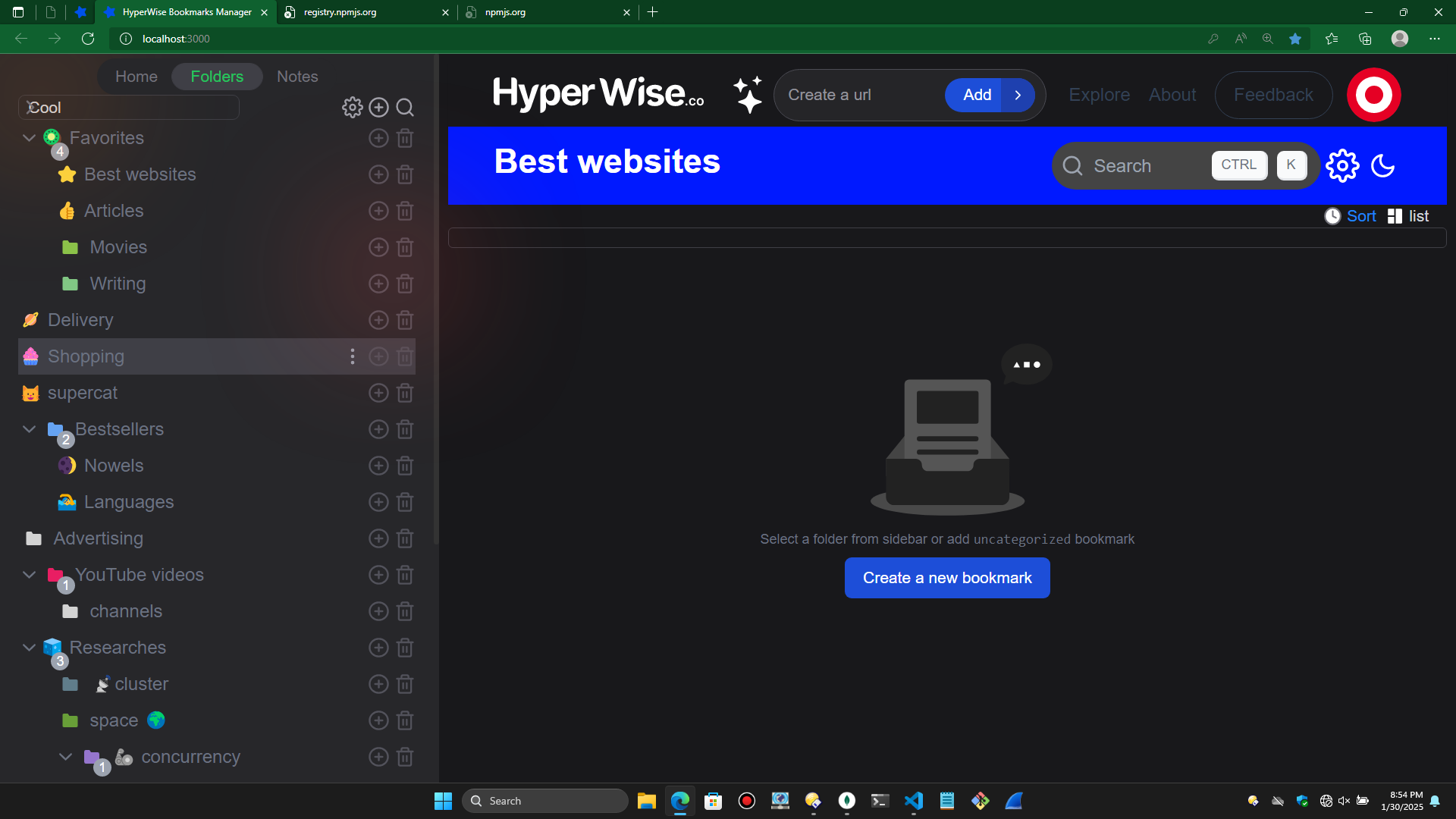Click plus icon on Delivery row
Screen dimensions: 1456x819
[x=378, y=320]
